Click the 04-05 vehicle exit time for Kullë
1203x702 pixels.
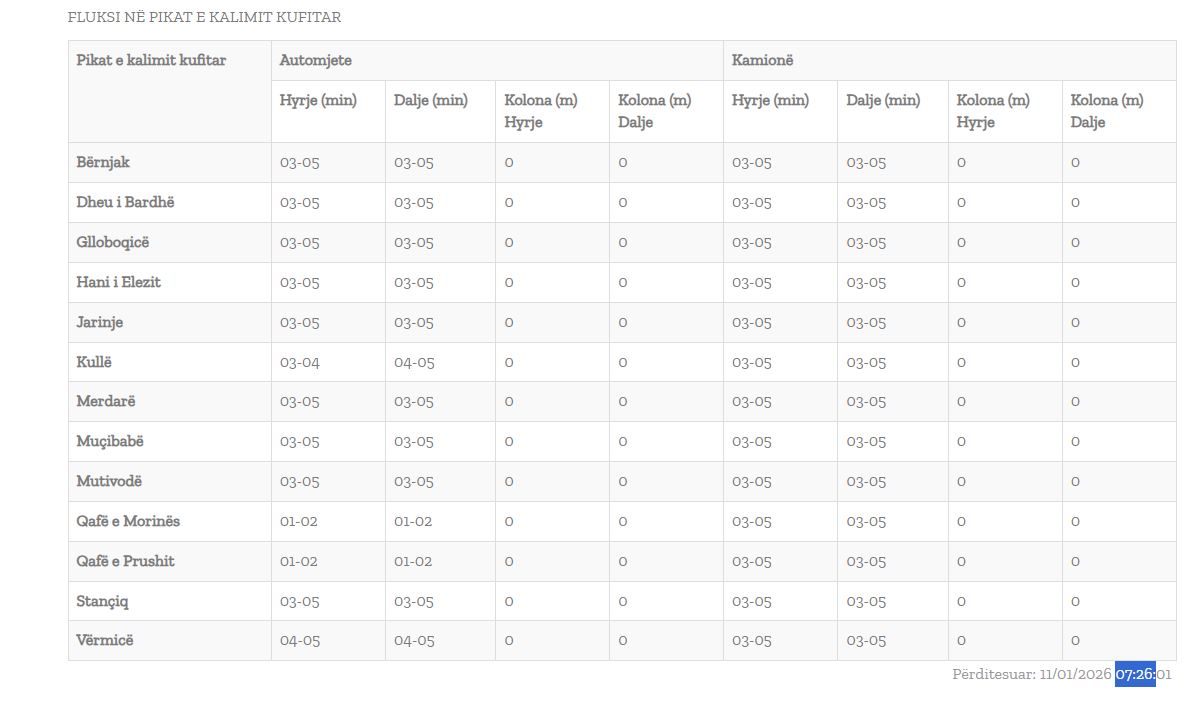[x=414, y=362]
